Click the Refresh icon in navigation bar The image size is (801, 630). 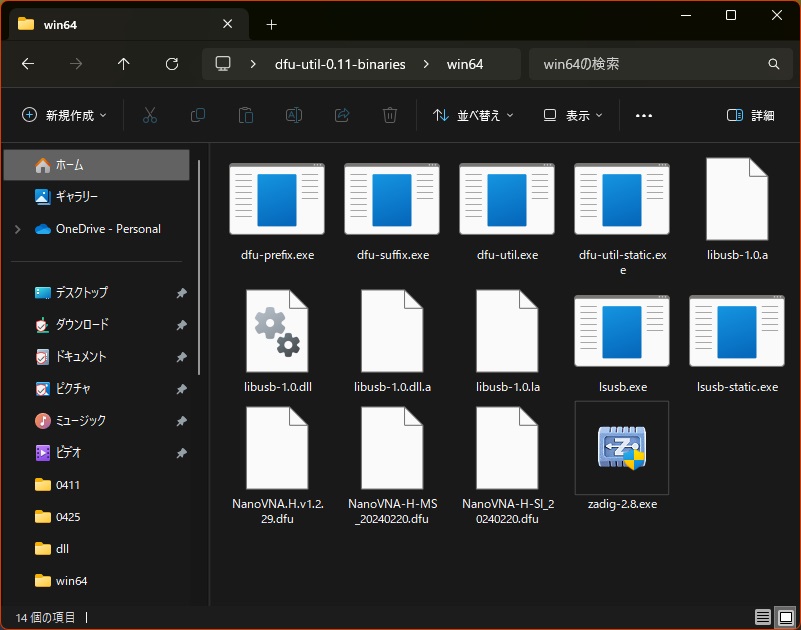pos(171,64)
